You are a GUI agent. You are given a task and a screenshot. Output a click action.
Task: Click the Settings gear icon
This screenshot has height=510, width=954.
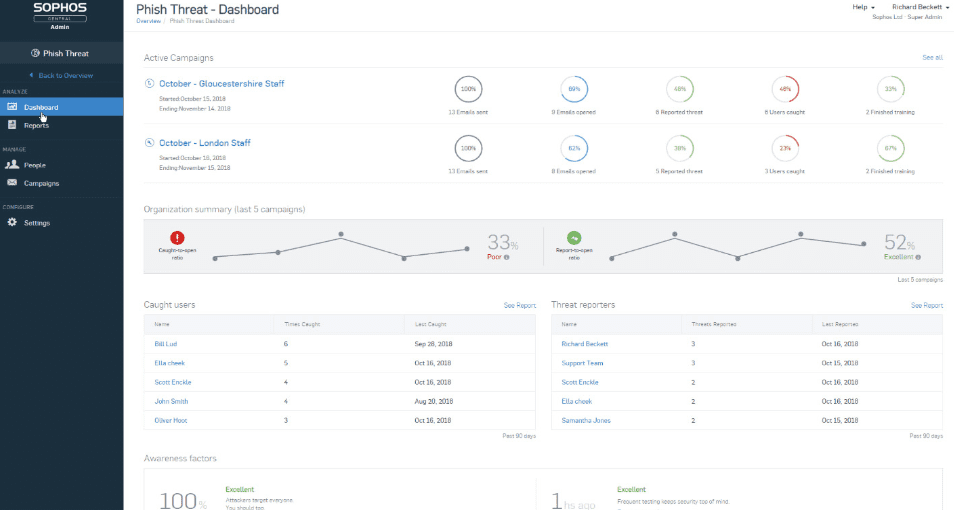(x=12, y=222)
